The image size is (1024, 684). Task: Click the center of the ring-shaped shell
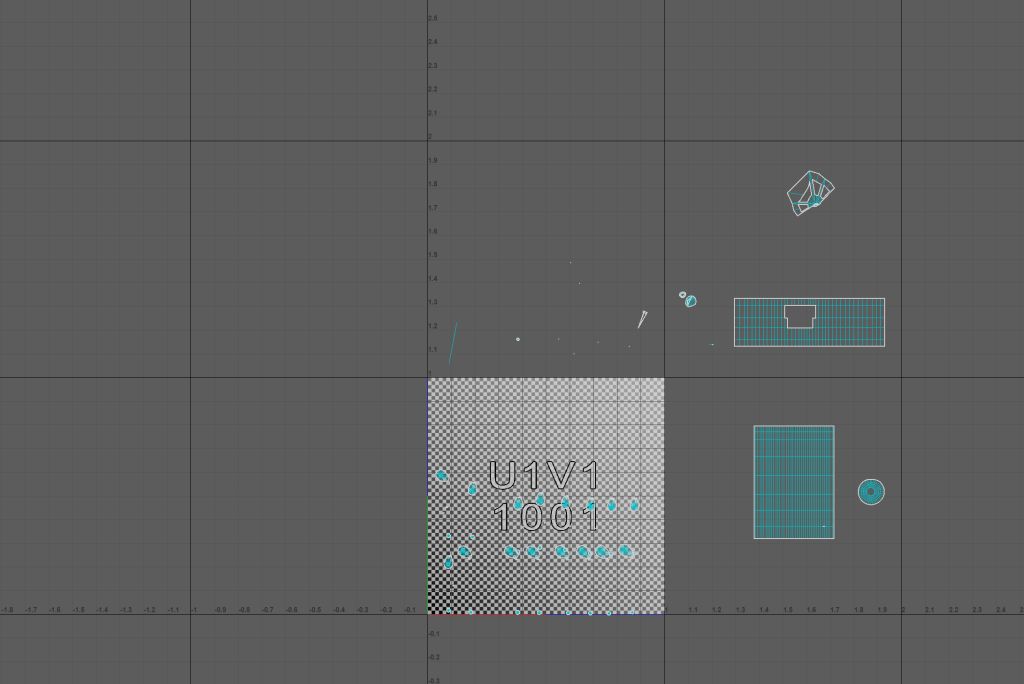[x=871, y=492]
